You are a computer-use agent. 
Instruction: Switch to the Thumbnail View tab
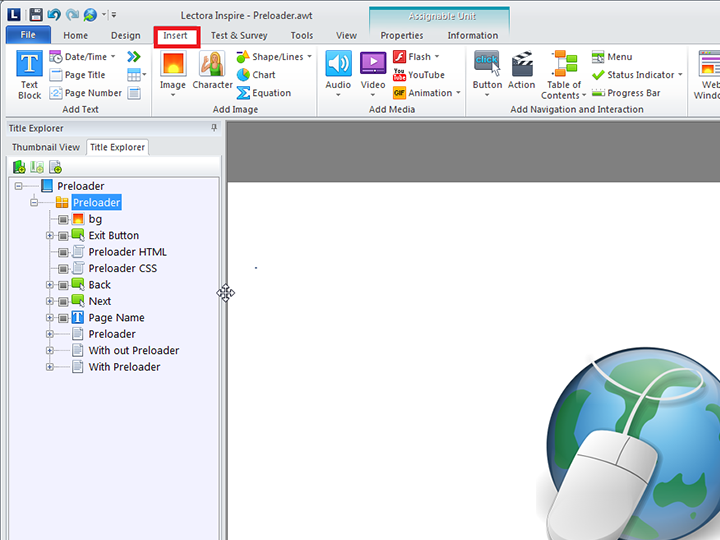[45, 147]
